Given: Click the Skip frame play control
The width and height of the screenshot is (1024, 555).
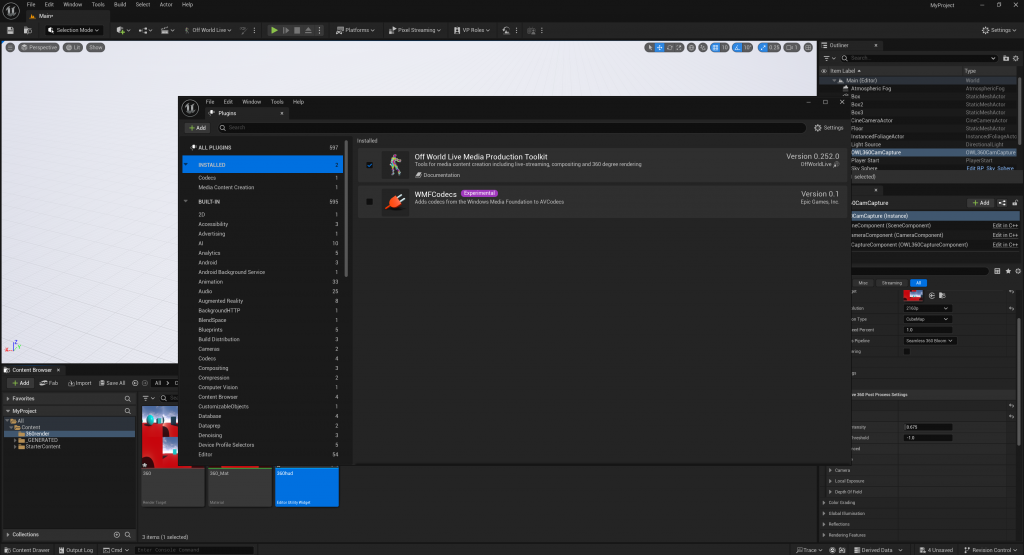Looking at the screenshot, I should (286, 30).
